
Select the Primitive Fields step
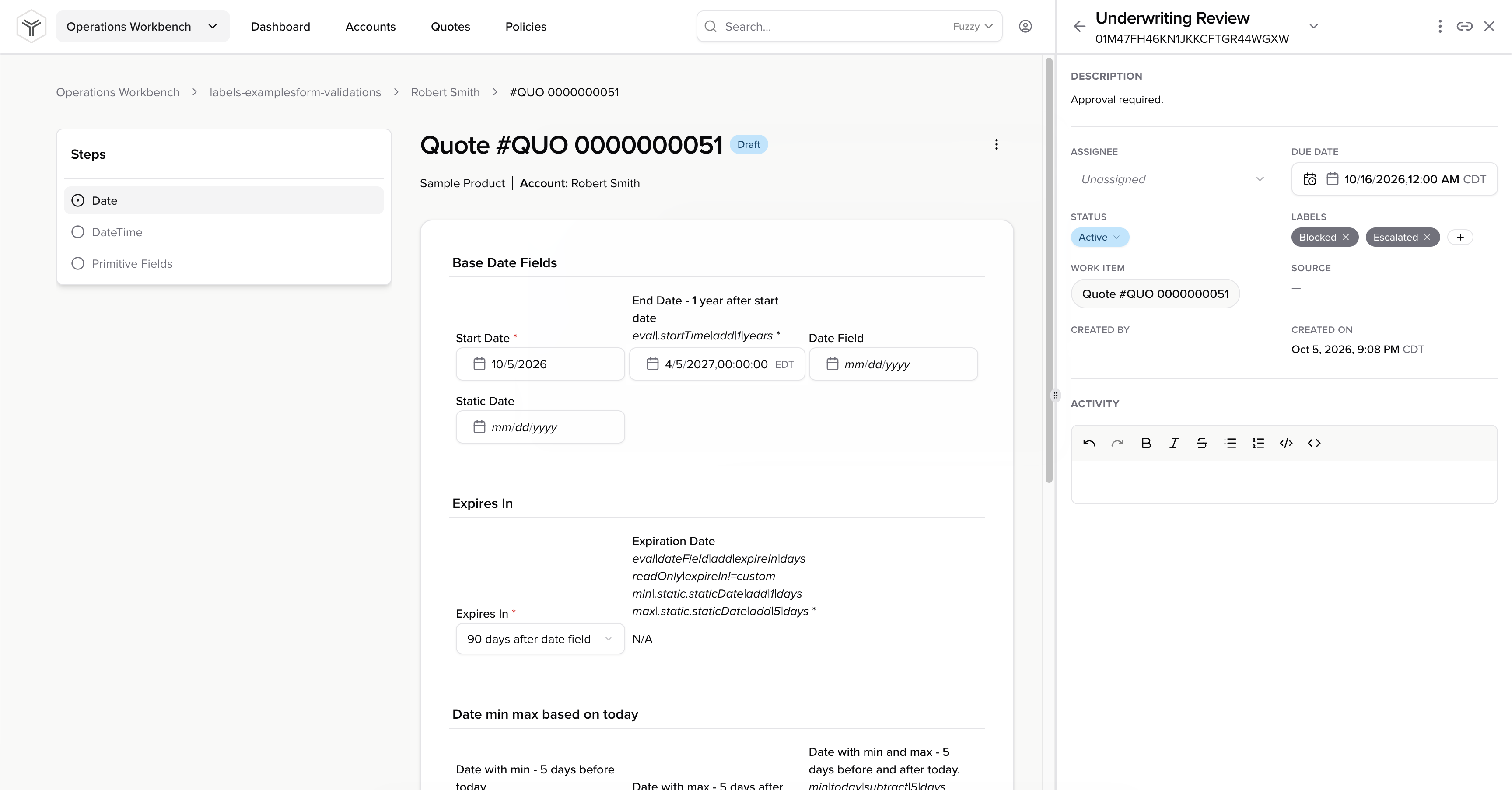coord(224,263)
